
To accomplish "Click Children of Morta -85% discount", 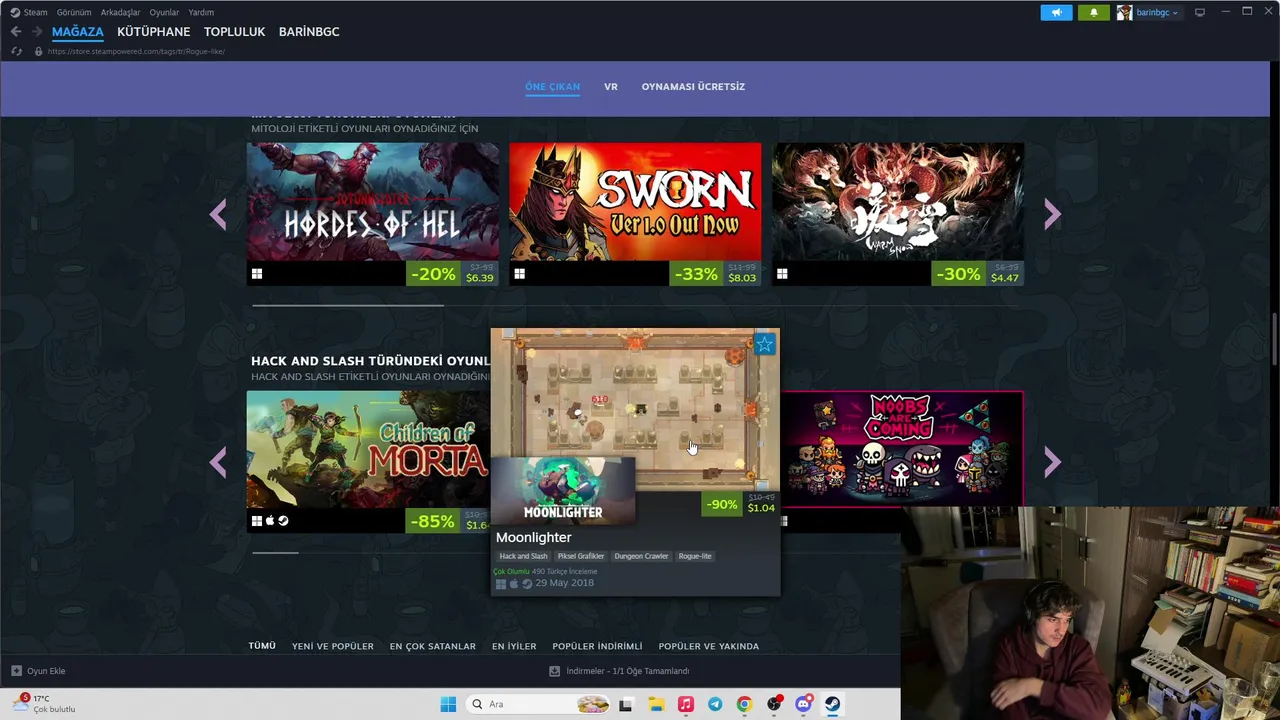I will coord(434,521).
